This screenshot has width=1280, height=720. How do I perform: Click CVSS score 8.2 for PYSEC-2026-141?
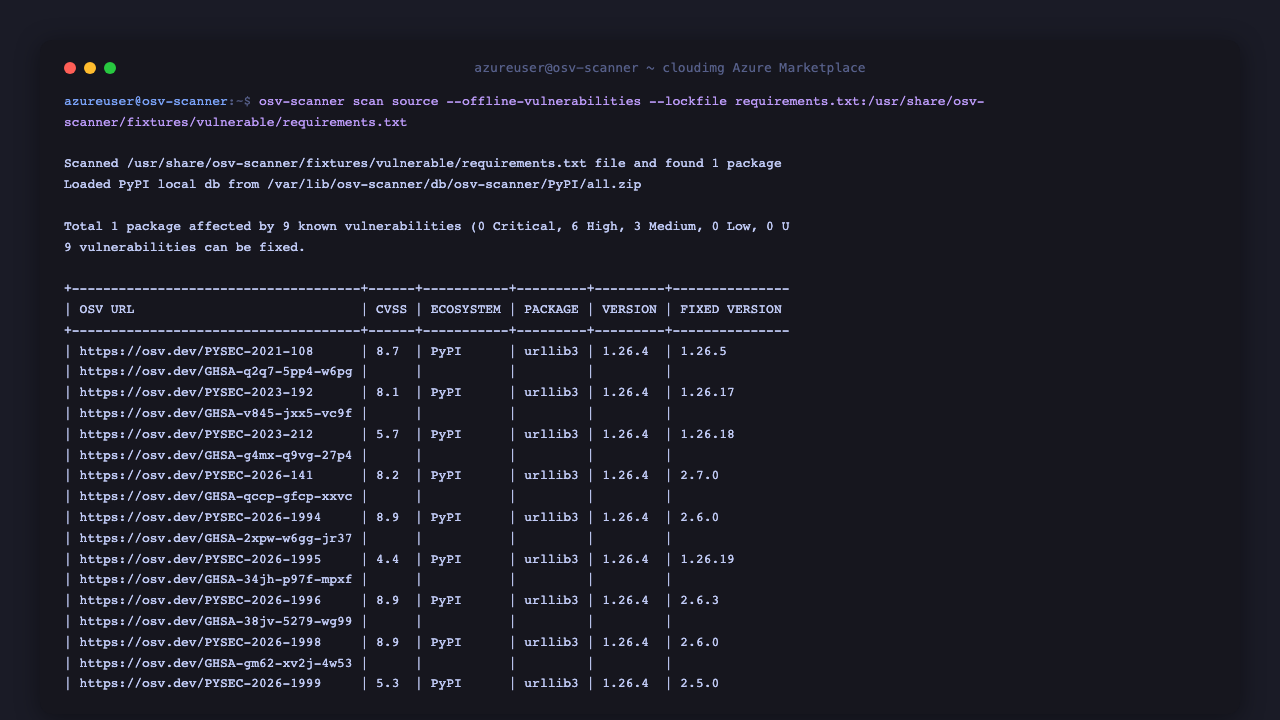(x=387, y=475)
